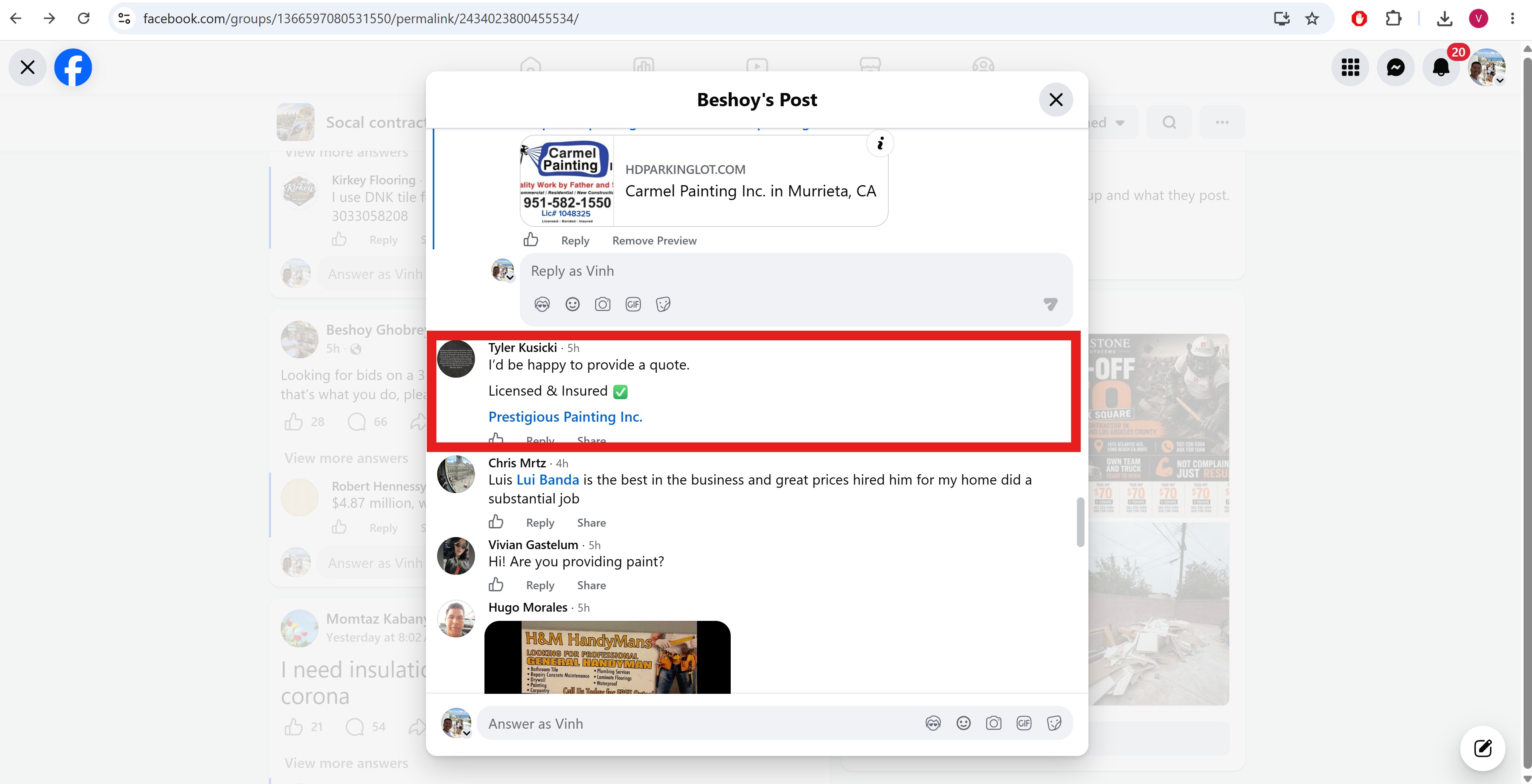Switch commenting identity via avatar dropdown at bottom

click(456, 723)
